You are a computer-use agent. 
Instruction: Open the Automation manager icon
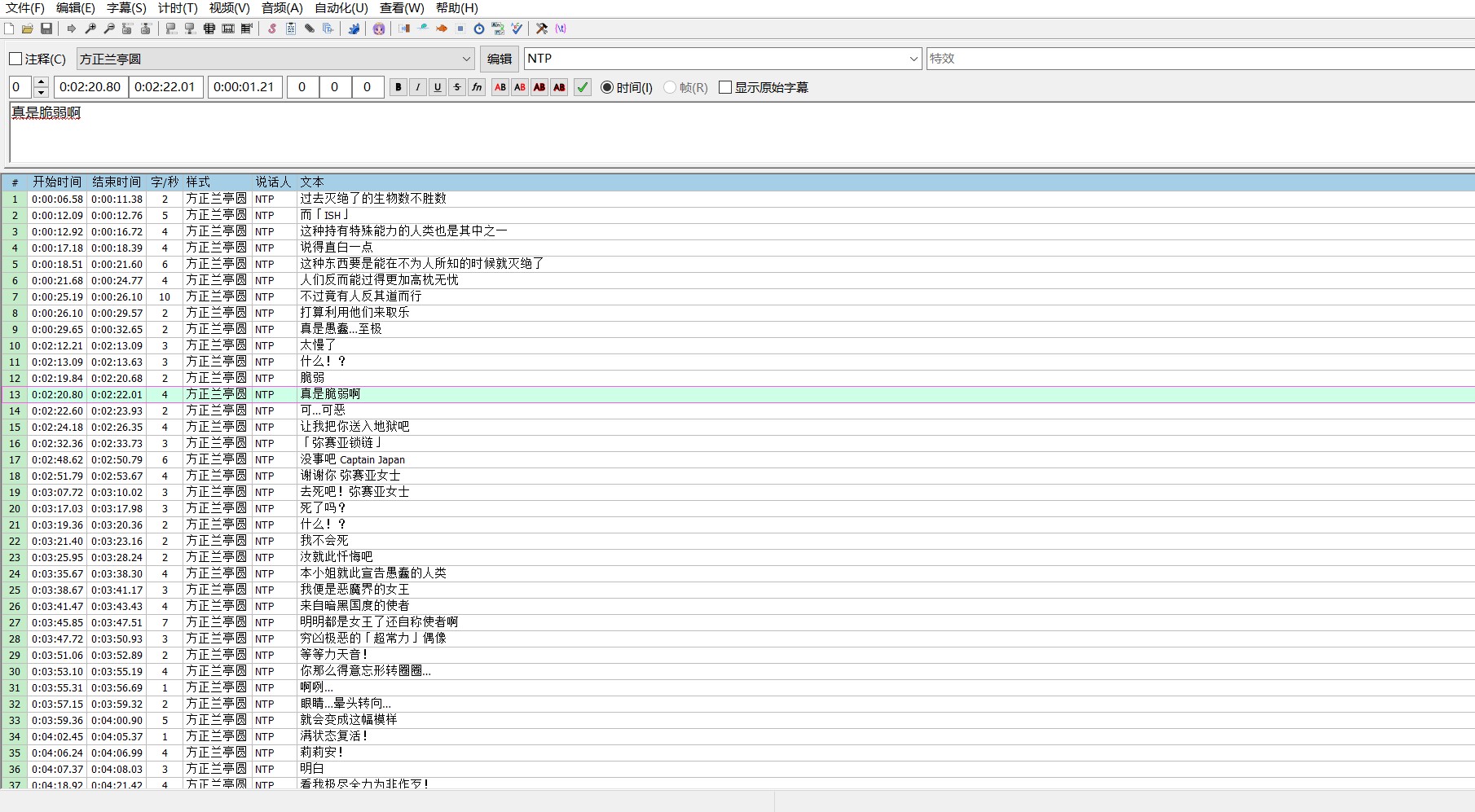coord(354,29)
